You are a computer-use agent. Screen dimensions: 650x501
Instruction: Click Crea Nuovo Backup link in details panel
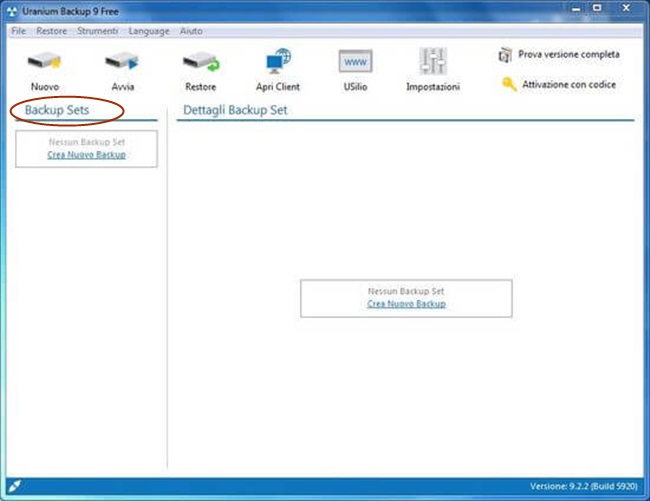pyautogui.click(x=406, y=304)
